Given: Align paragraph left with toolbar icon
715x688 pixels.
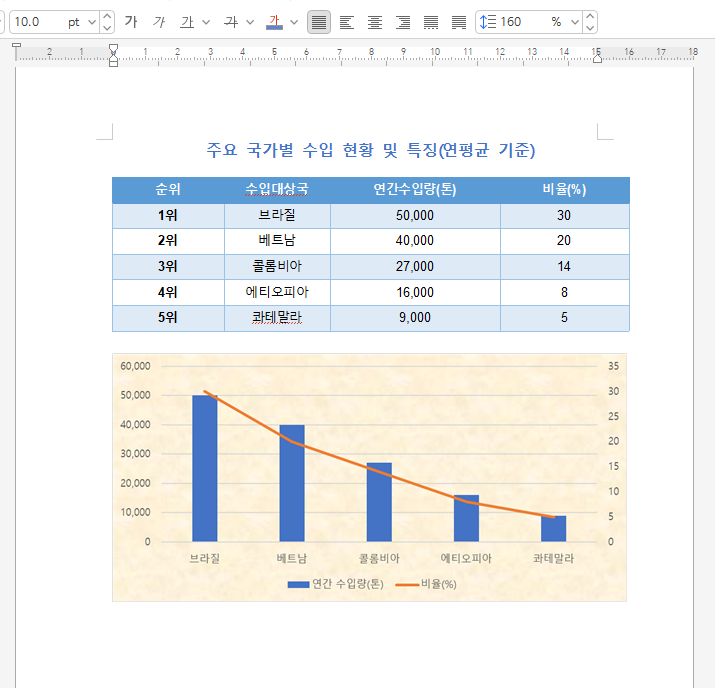Looking at the screenshot, I should 347,22.
